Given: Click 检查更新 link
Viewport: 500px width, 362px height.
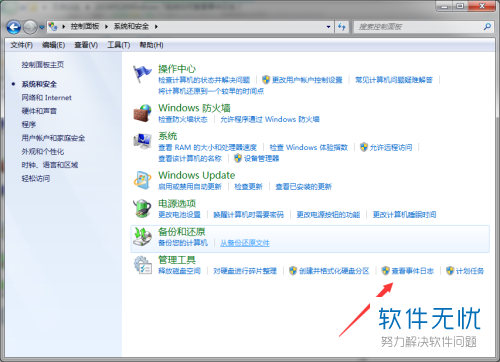Looking at the screenshot, I should click(x=248, y=187).
